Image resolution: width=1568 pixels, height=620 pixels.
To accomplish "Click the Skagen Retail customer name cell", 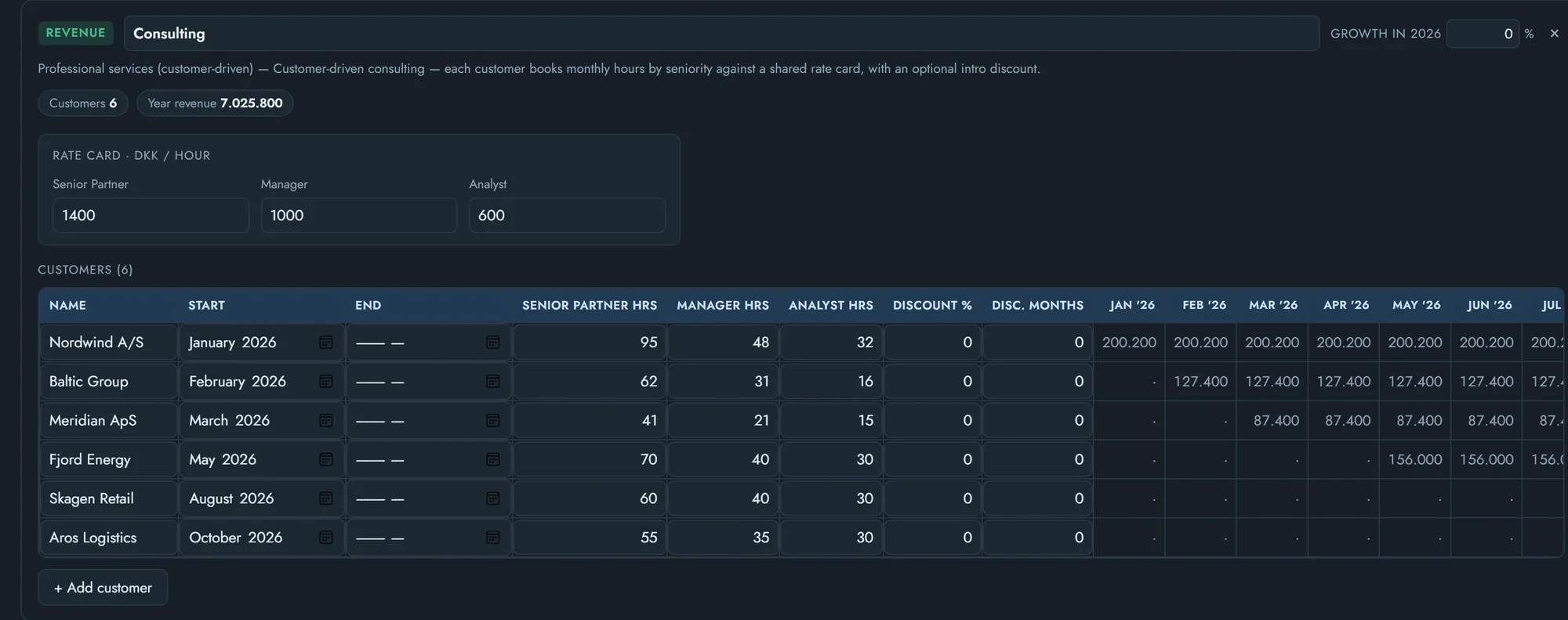I will click(108, 499).
